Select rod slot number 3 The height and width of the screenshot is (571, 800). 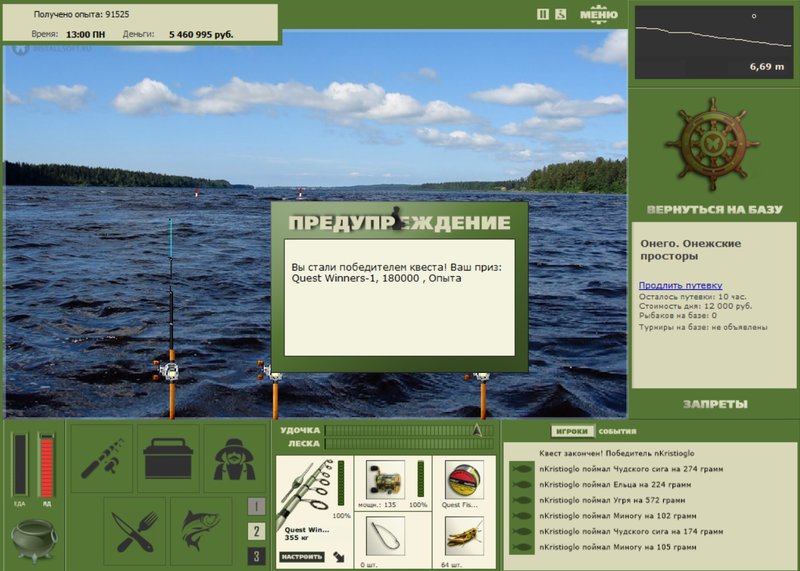pos(256,556)
